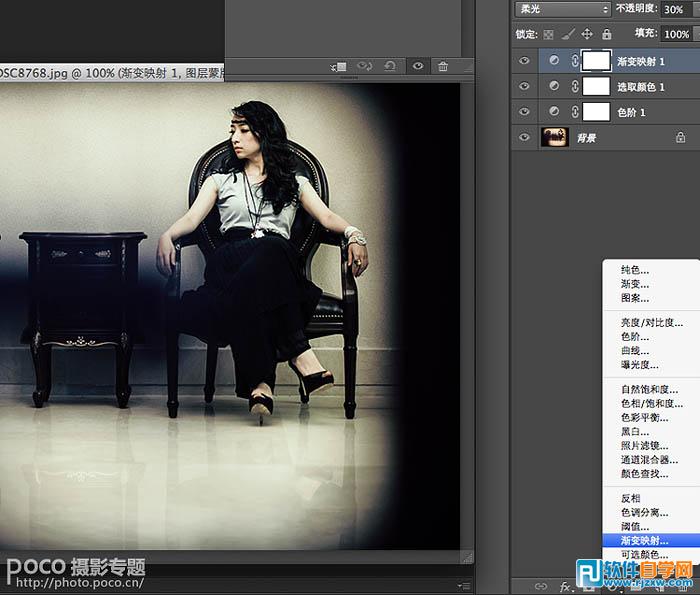
Task: Click the fx layer style icon
Action: [x=565, y=586]
